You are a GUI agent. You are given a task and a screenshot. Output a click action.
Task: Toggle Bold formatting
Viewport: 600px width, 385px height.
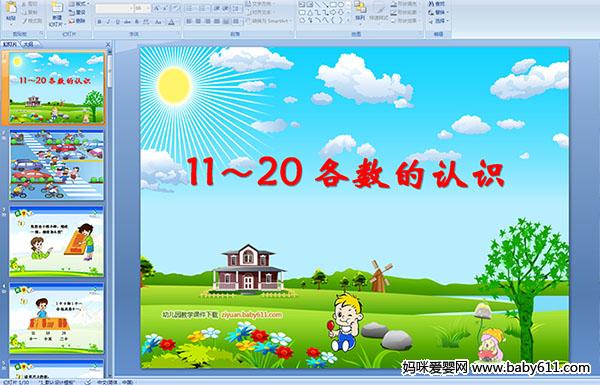(x=99, y=22)
